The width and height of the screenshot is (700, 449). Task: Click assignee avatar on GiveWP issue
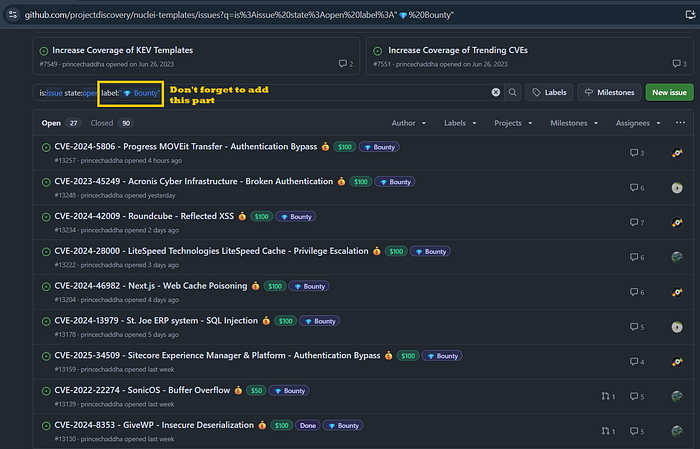677,432
